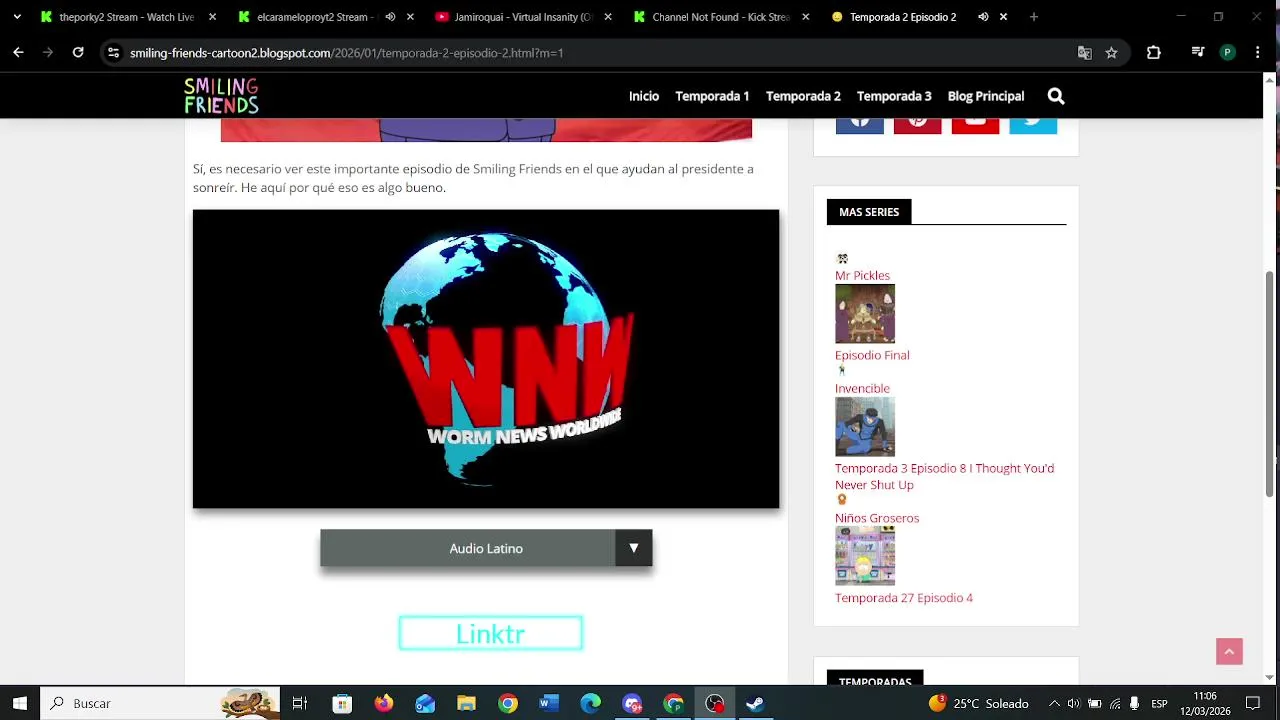Click the Smiling Friends logo
The height and width of the screenshot is (720, 1280).
click(x=221, y=96)
